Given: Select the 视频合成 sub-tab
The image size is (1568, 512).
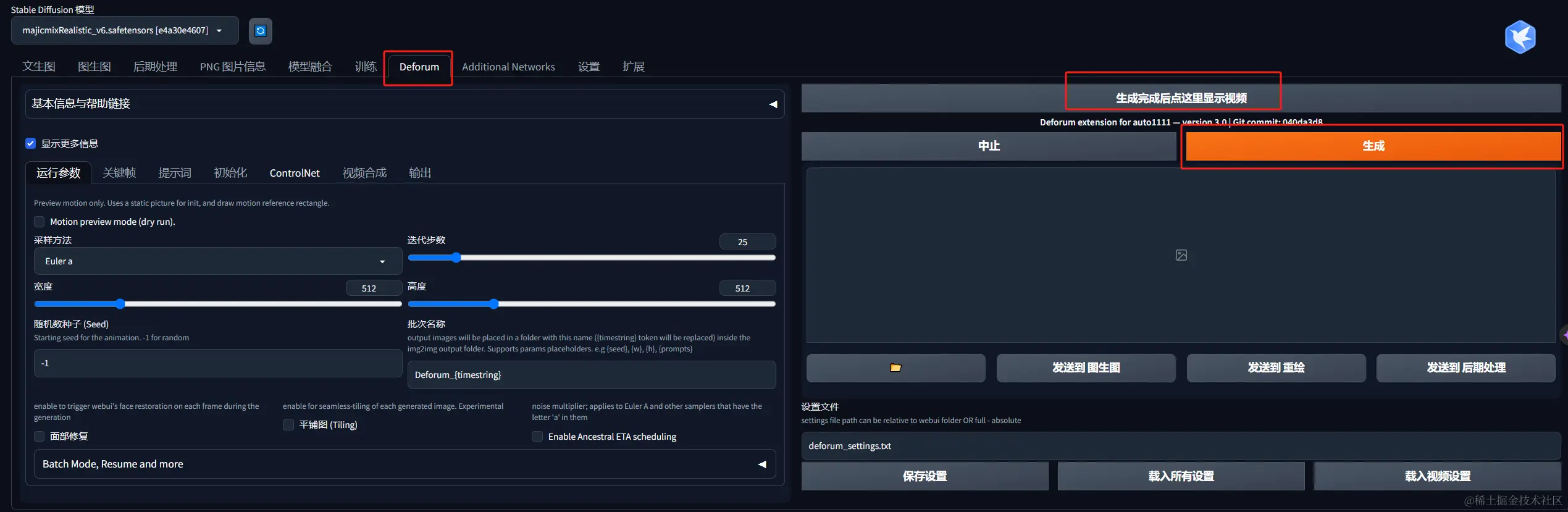Looking at the screenshot, I should (364, 173).
